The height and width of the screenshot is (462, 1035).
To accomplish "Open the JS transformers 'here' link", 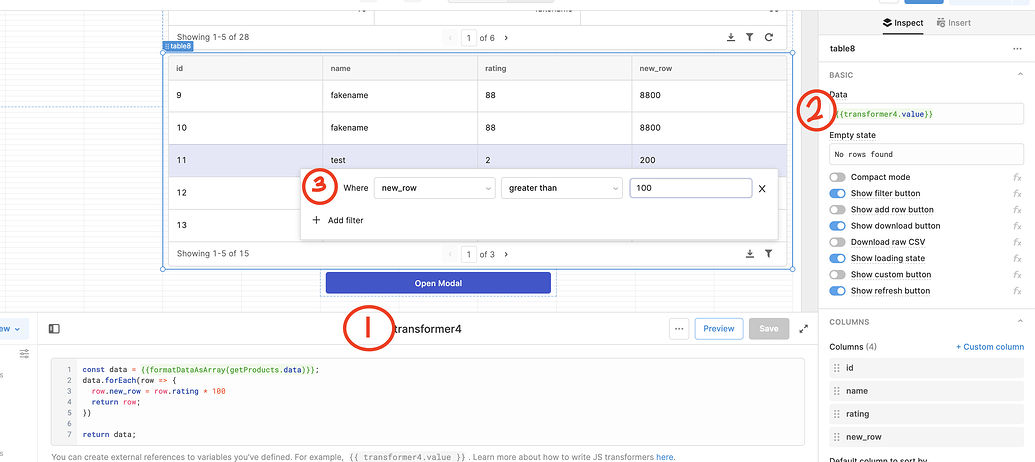I will coord(665,457).
